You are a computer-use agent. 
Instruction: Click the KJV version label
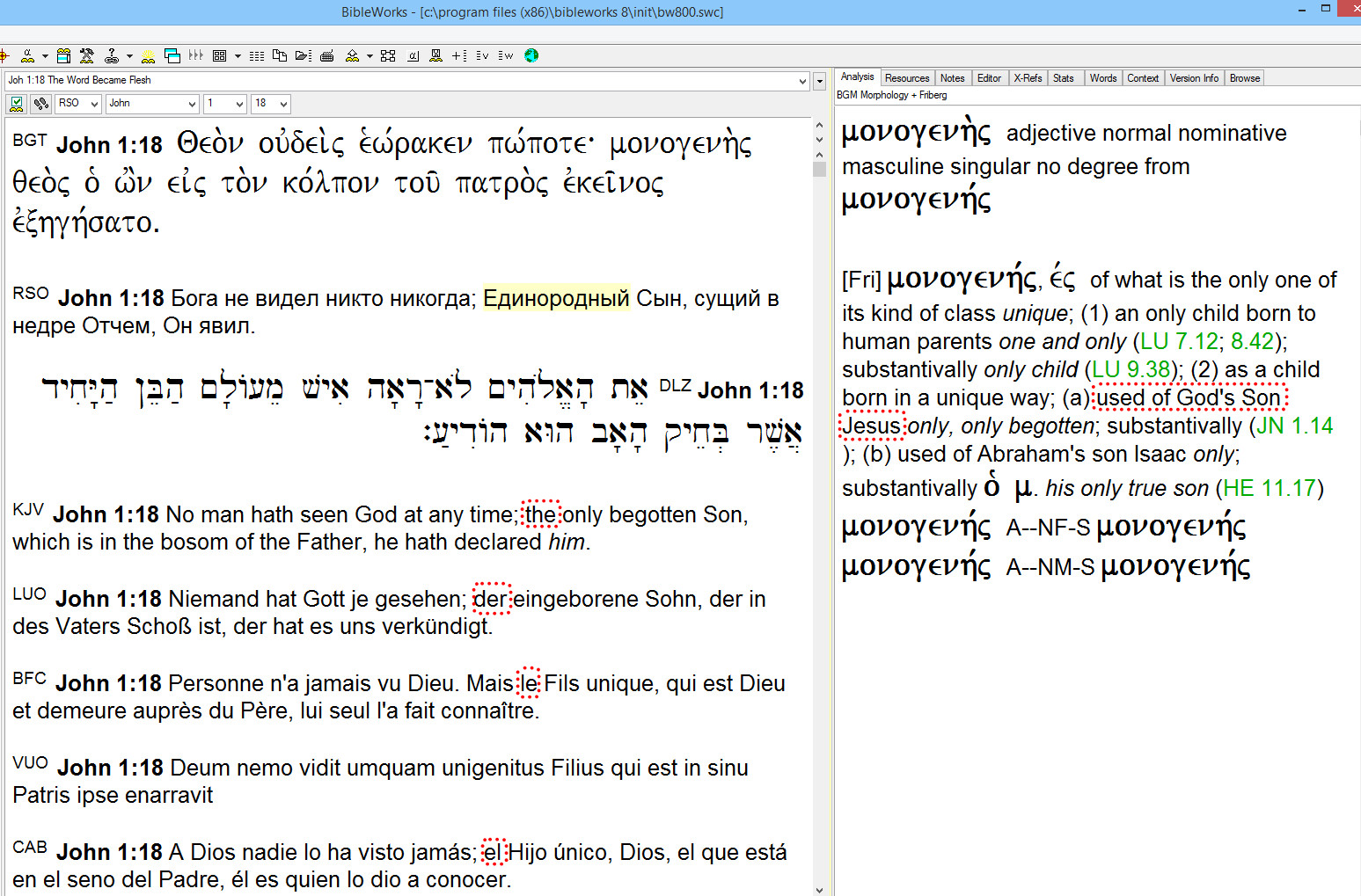click(x=28, y=509)
